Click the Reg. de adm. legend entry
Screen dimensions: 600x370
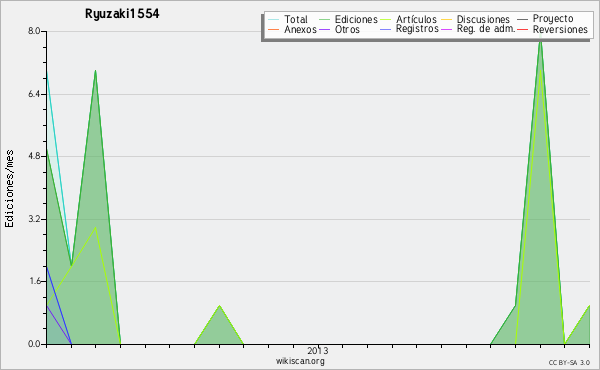(x=486, y=29)
